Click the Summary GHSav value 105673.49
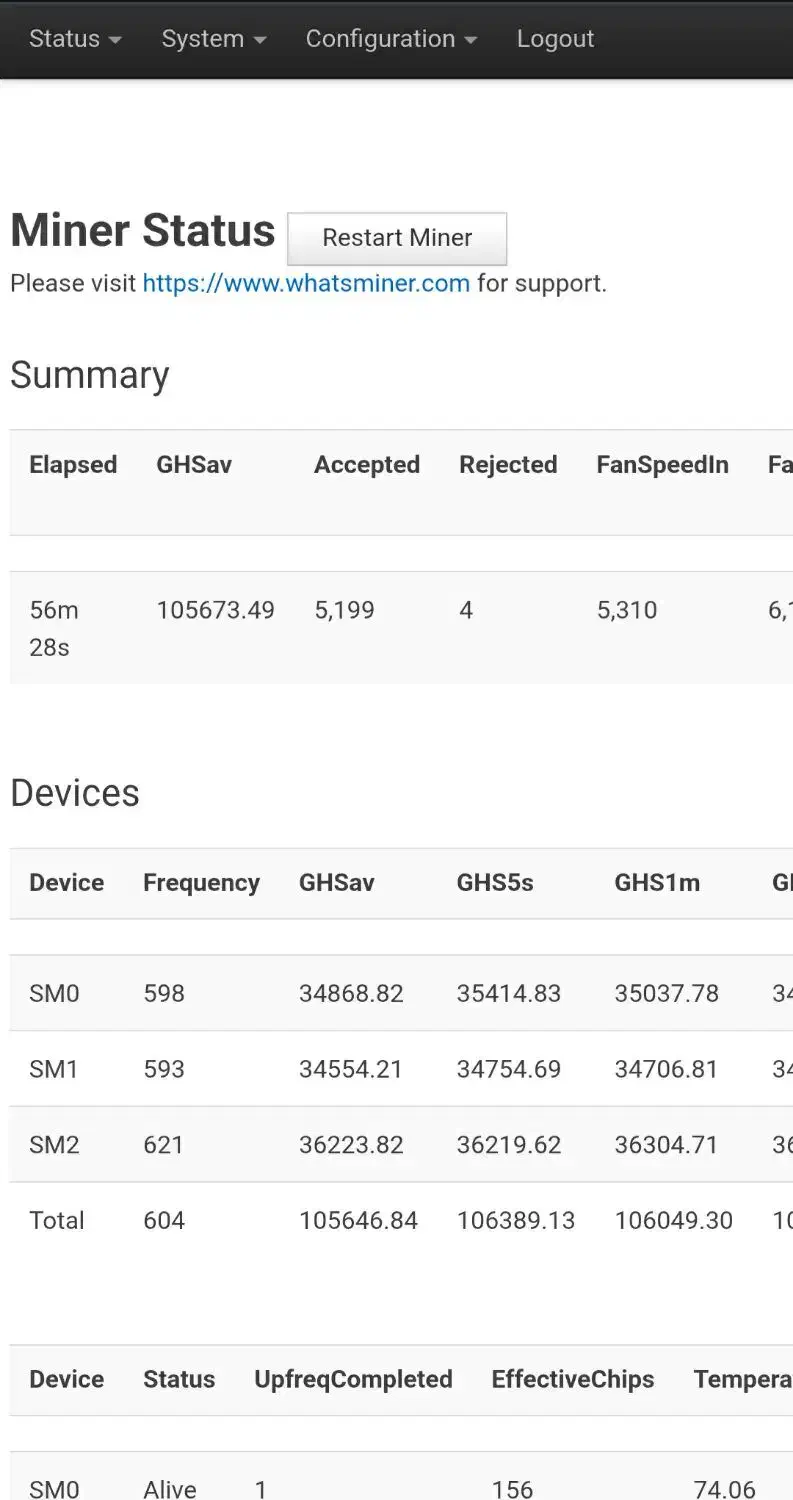This screenshot has width=793, height=1500. pyautogui.click(x=215, y=610)
